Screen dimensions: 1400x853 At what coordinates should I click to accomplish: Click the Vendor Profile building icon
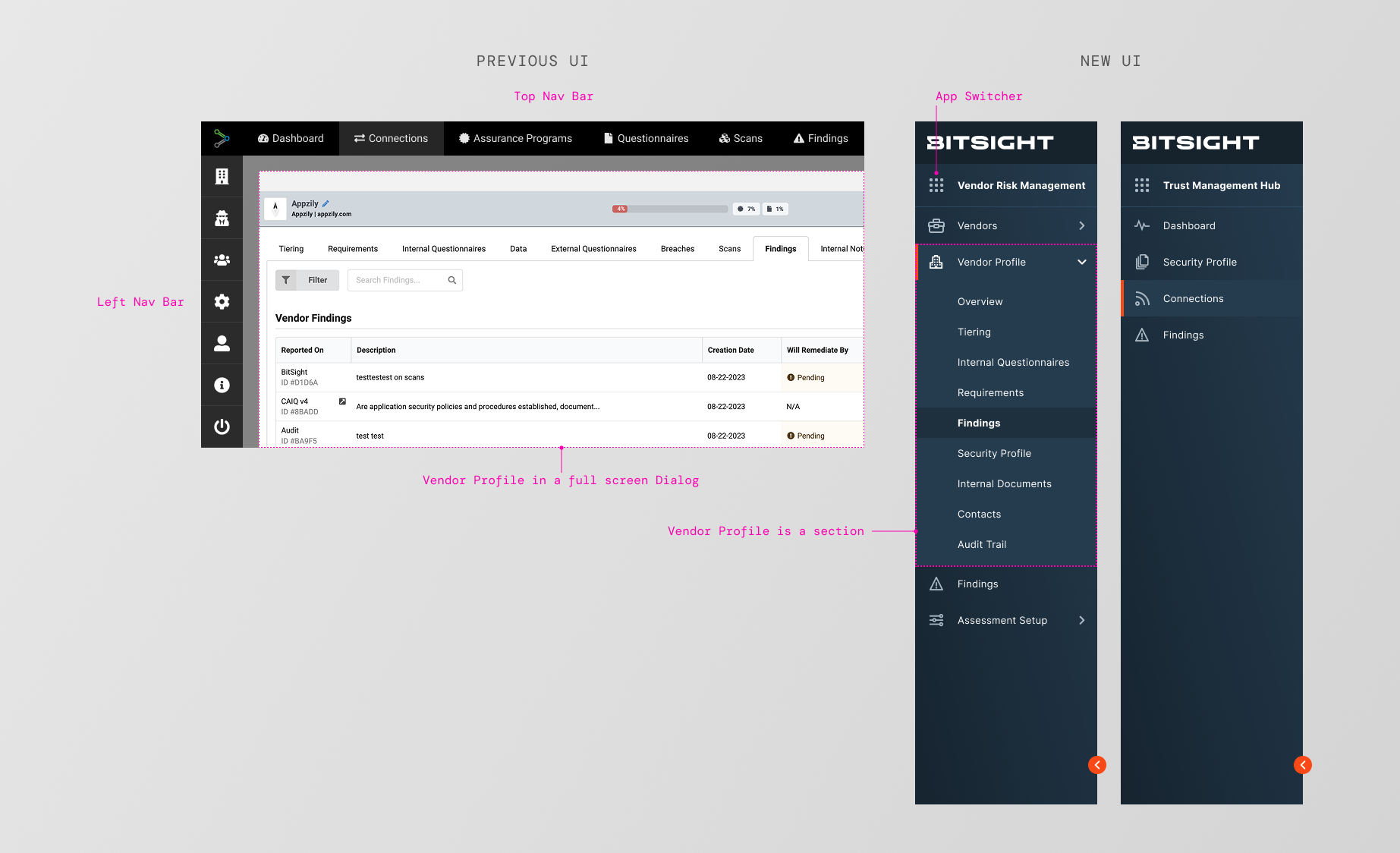936,262
